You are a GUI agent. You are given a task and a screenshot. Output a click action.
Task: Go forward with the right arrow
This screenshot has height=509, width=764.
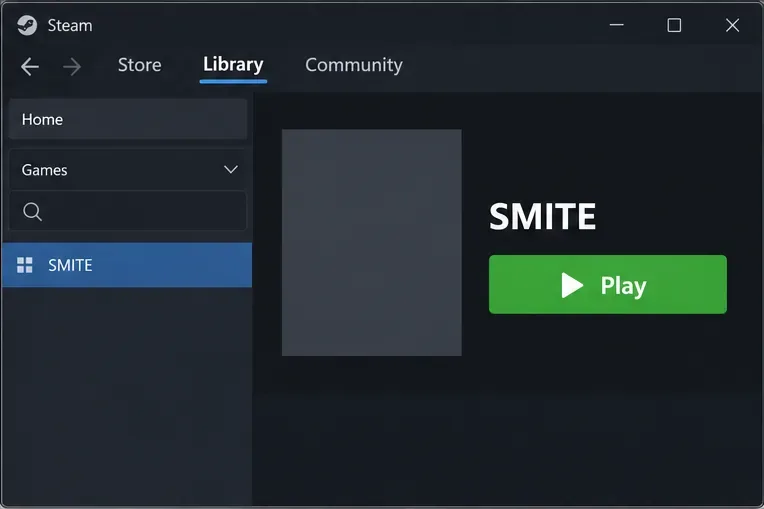pos(72,67)
